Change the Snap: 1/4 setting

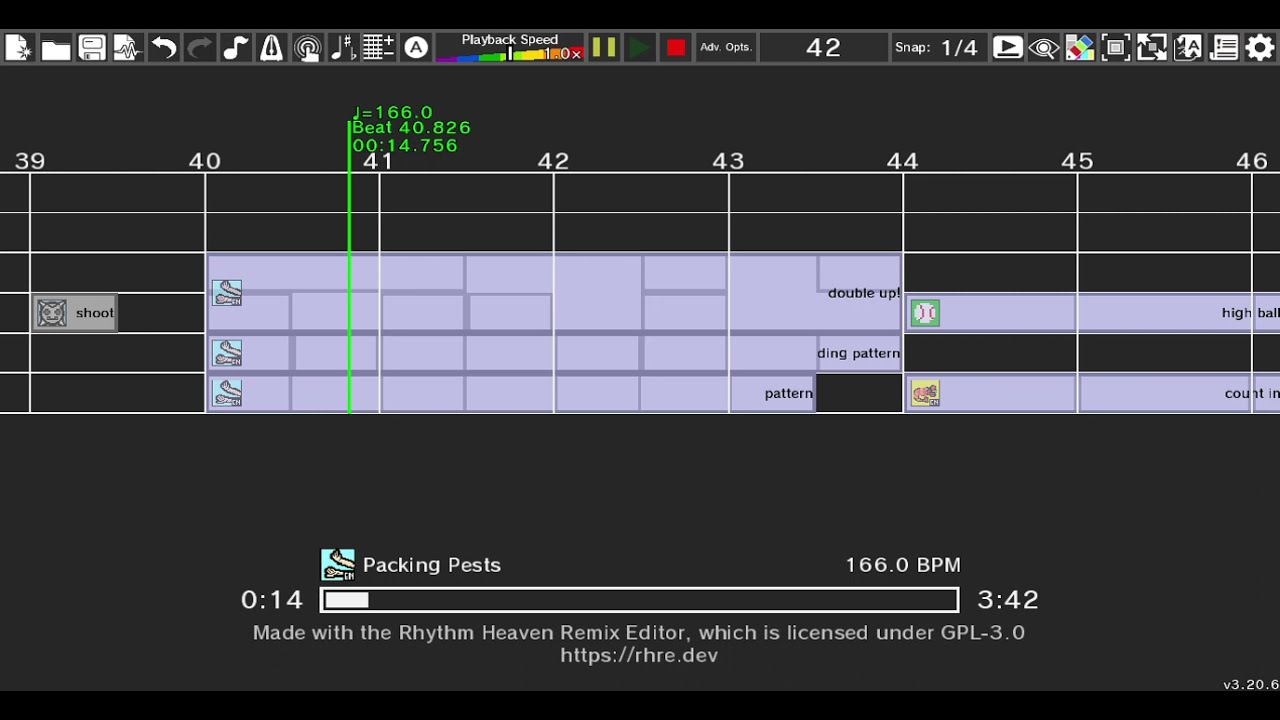coord(937,48)
